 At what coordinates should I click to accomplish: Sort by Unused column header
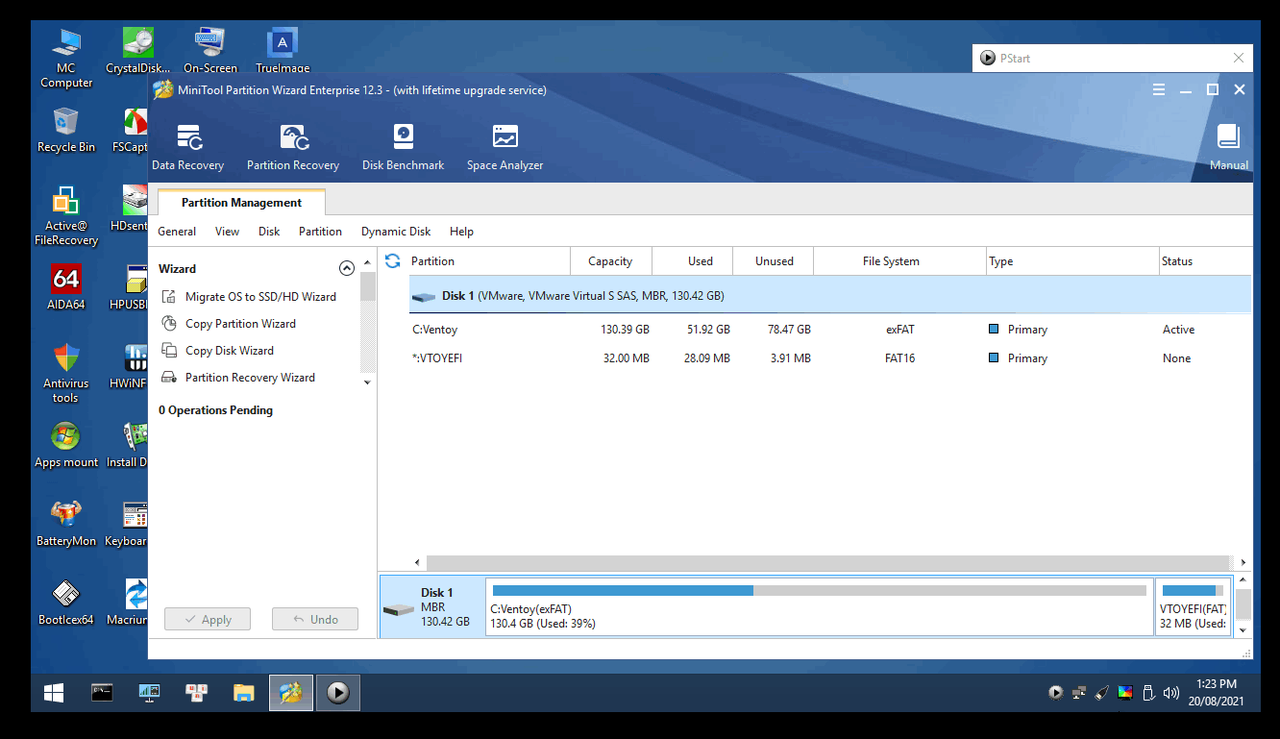click(x=774, y=261)
